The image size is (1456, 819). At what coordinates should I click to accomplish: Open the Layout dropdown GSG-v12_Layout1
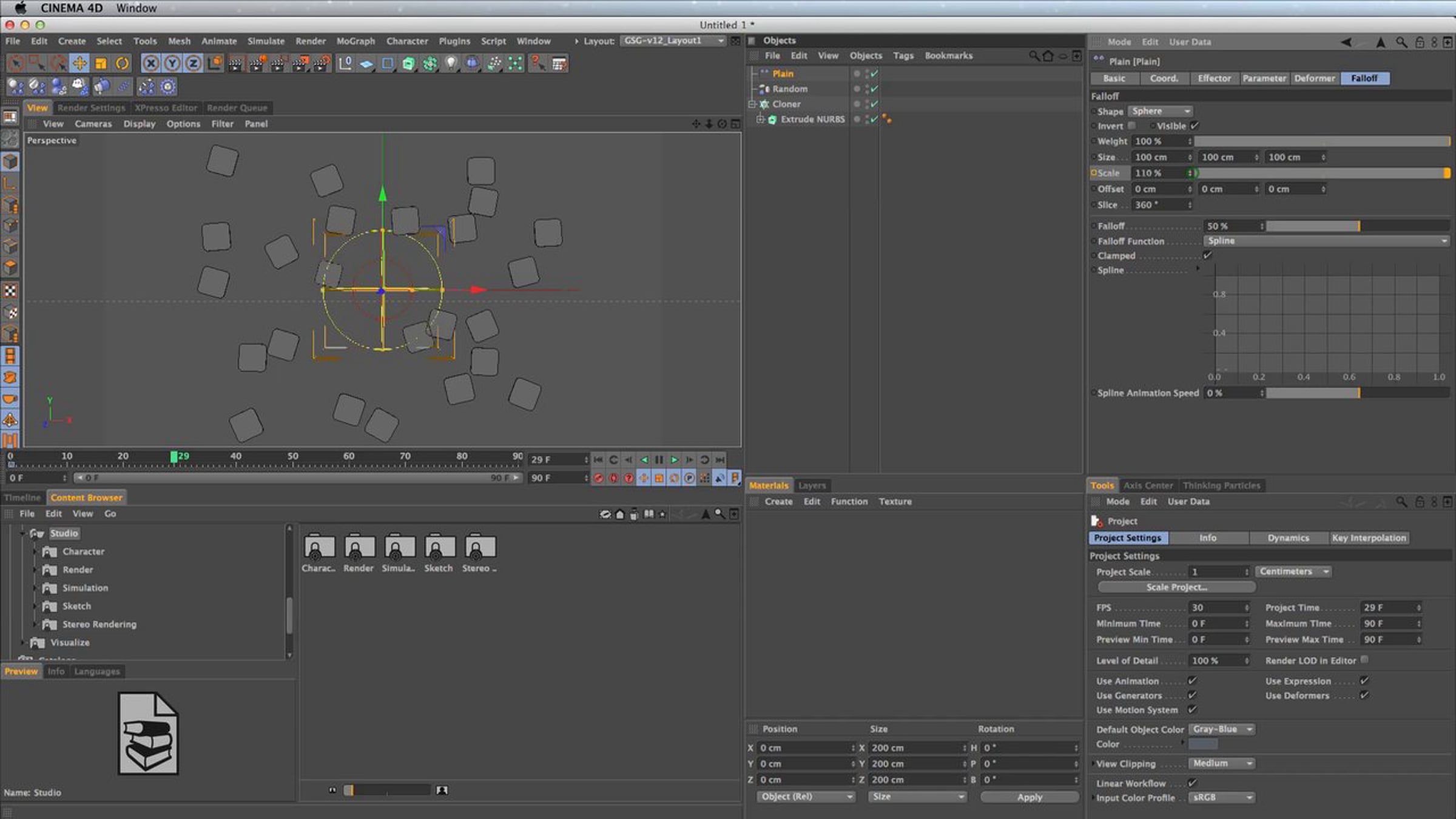(x=673, y=41)
